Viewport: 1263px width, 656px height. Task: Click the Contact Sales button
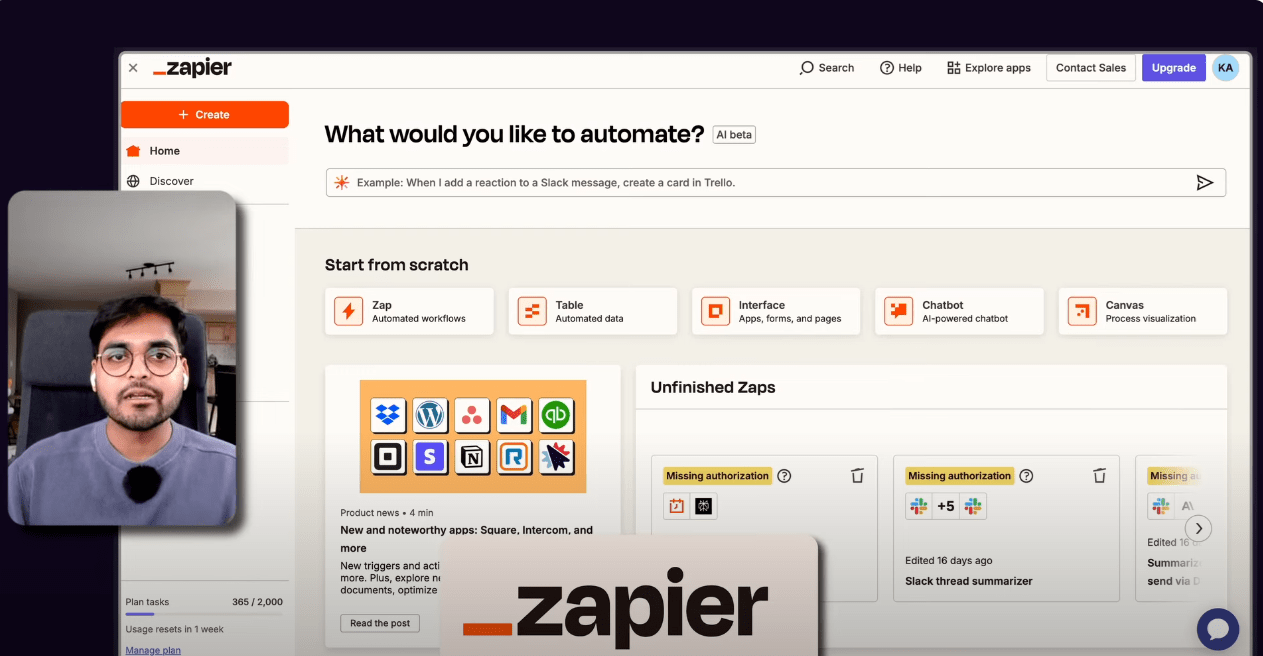1090,68
